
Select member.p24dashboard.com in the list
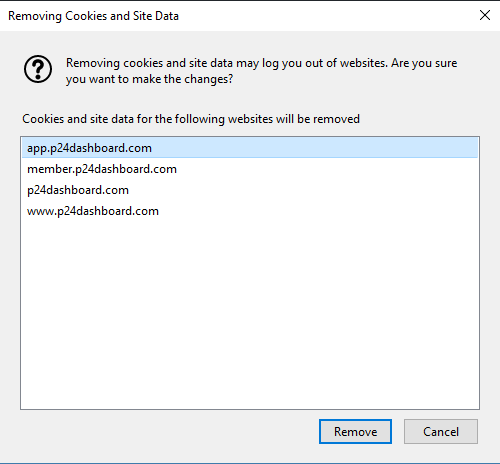point(250,169)
